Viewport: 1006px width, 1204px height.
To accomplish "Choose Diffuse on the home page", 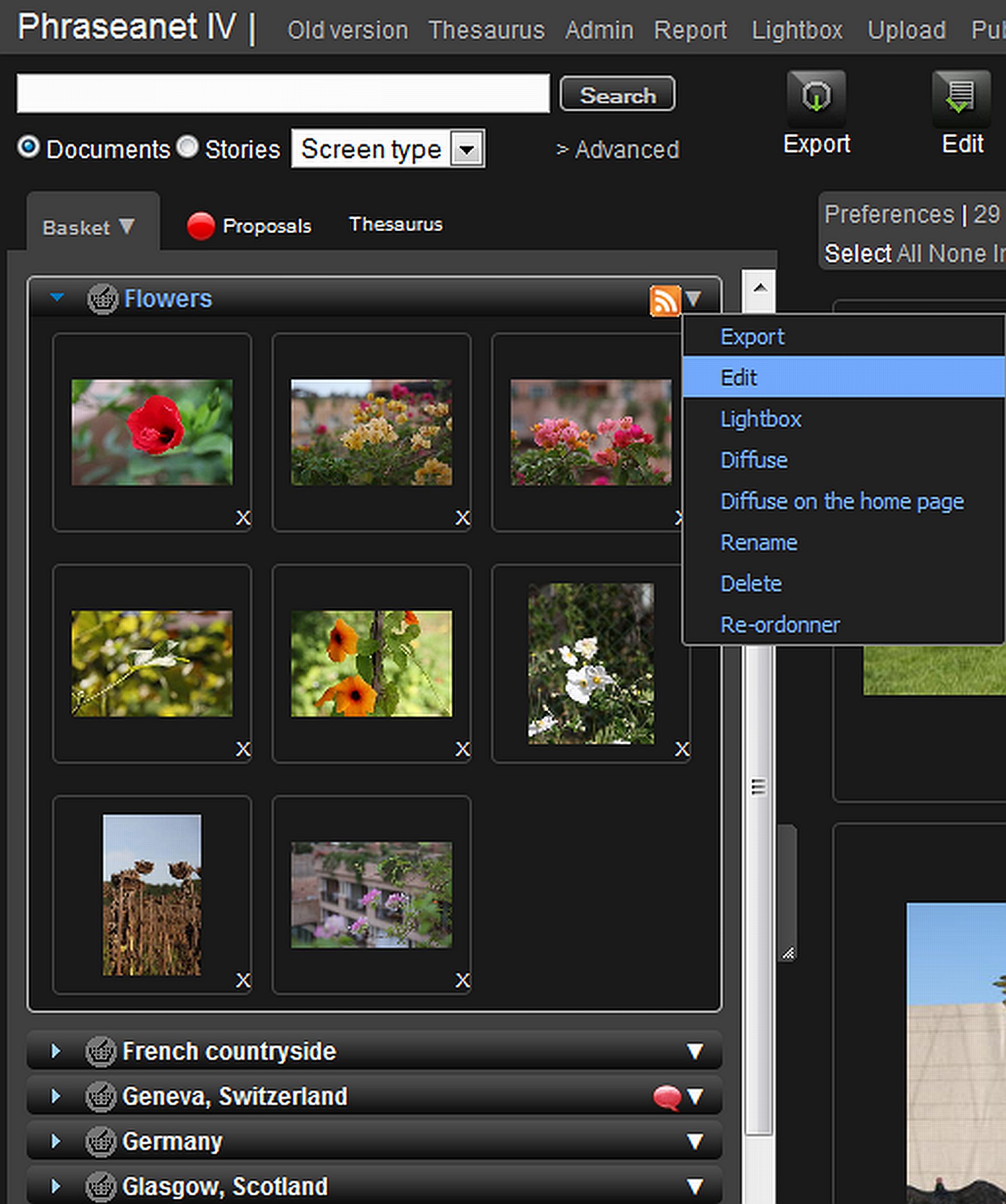I will (842, 502).
